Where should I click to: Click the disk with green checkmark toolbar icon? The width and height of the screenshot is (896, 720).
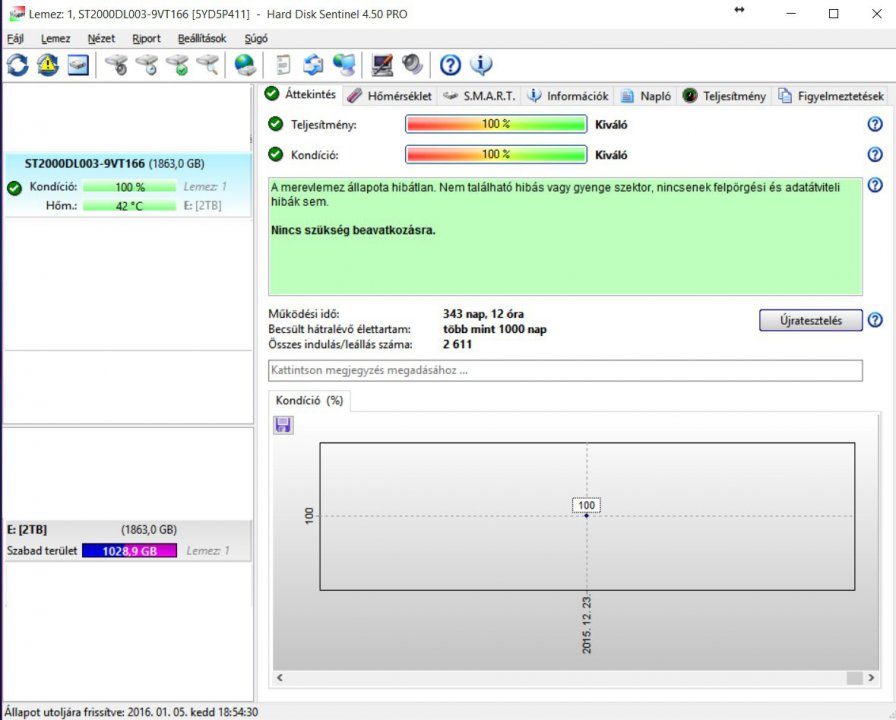[x=177, y=65]
